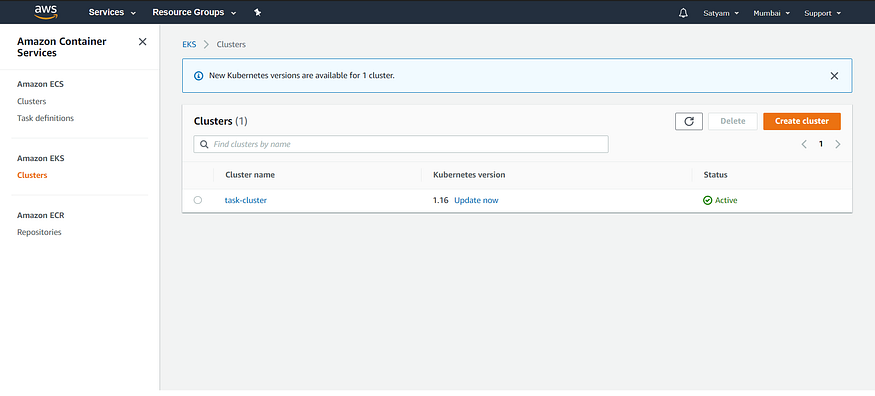Click the Cluster name column header
The width and height of the screenshot is (875, 396).
(250, 175)
